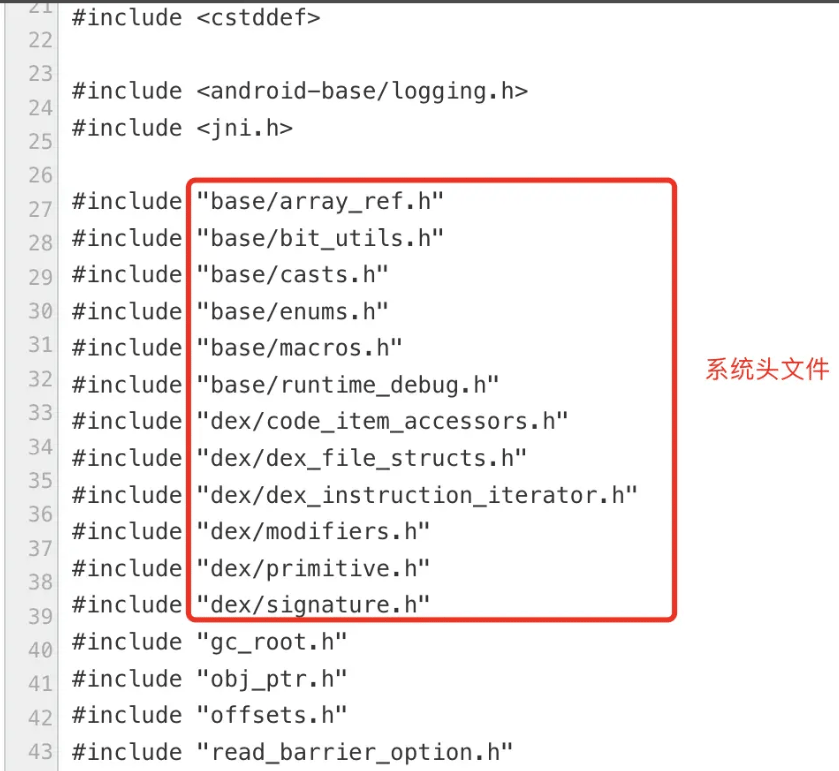Open the "base/bit_utils.h" include path

click(320, 238)
